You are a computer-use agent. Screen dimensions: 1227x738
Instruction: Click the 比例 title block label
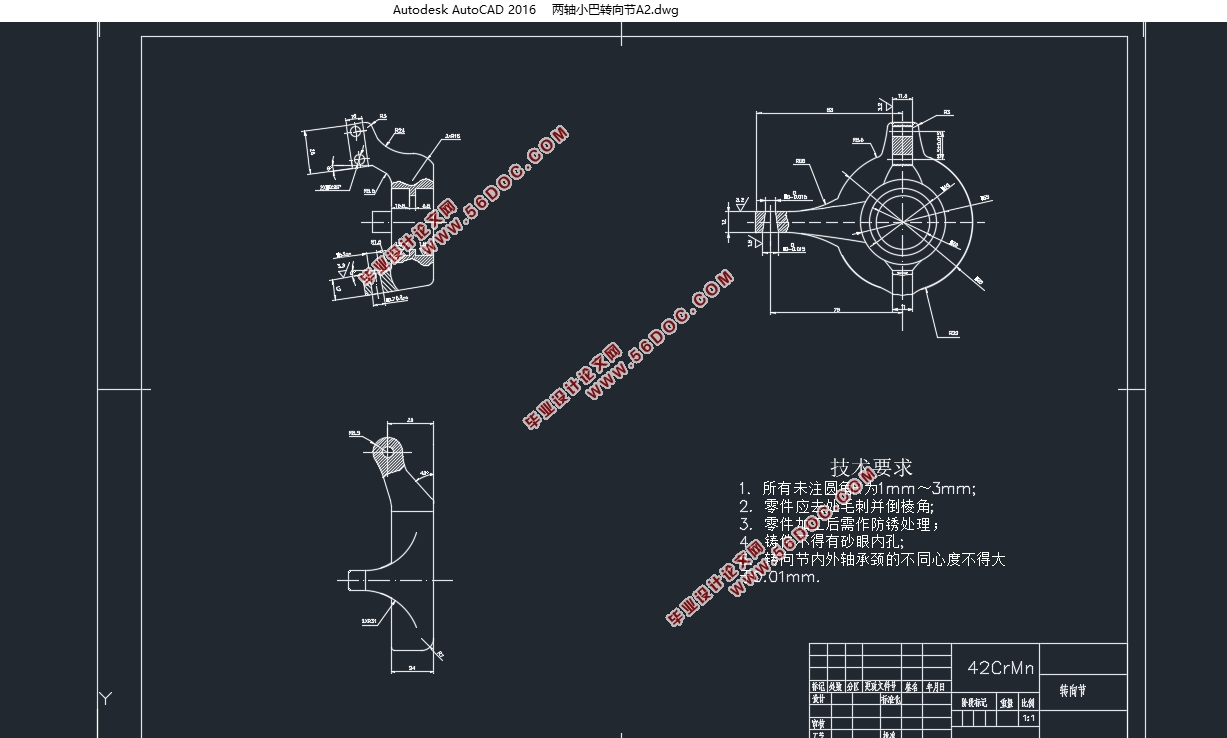(x=1027, y=703)
